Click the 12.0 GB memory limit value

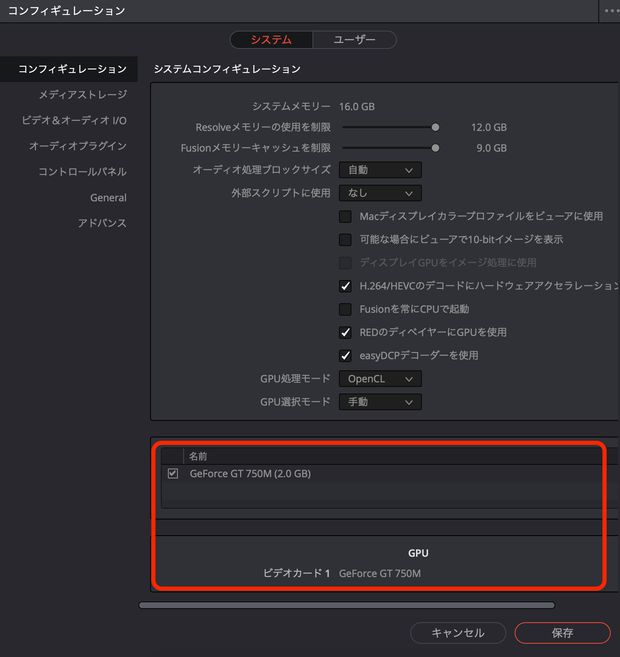(489, 127)
